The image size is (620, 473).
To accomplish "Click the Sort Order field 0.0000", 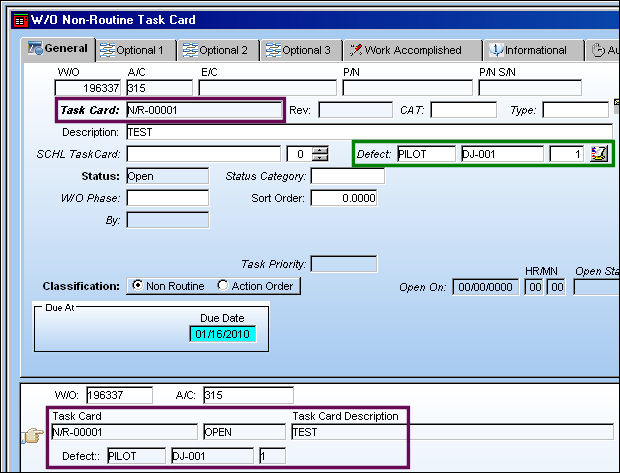I will tap(344, 198).
